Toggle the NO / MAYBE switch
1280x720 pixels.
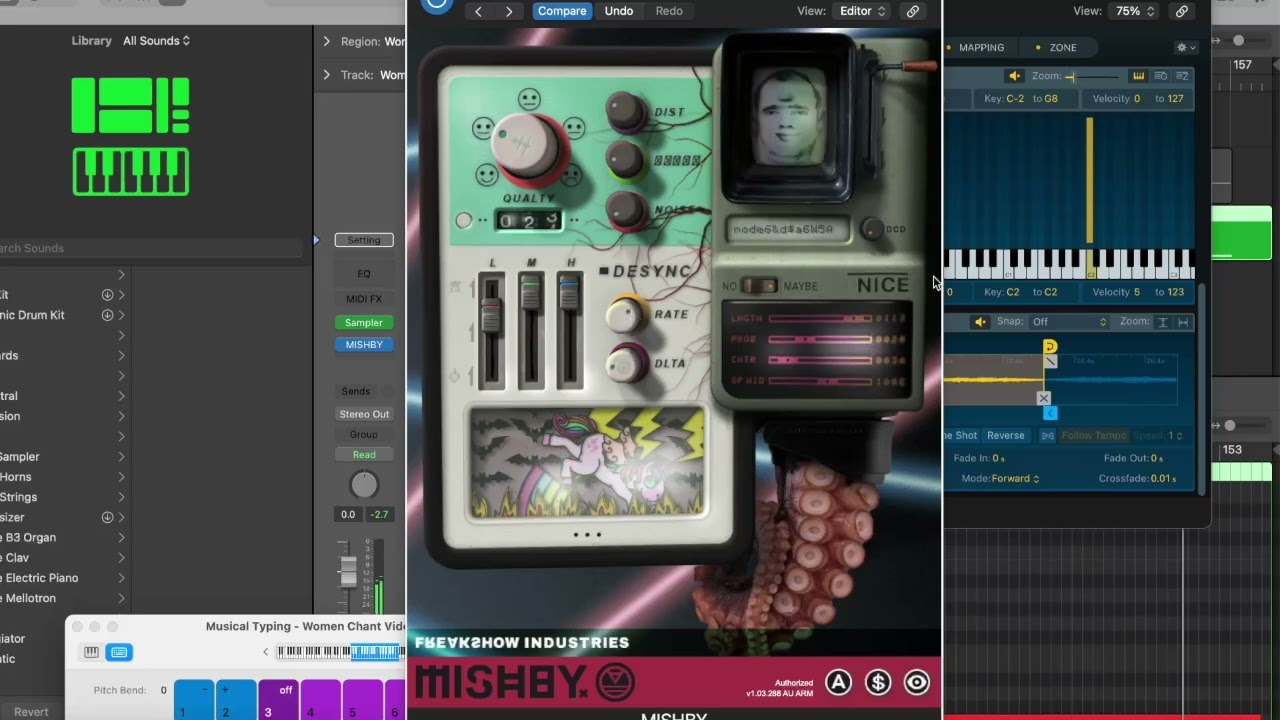[x=758, y=286]
